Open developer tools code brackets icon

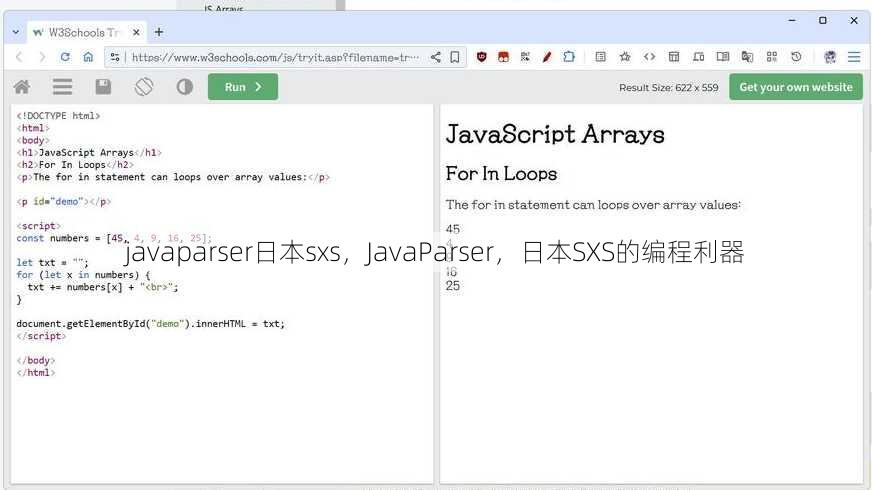(x=649, y=57)
